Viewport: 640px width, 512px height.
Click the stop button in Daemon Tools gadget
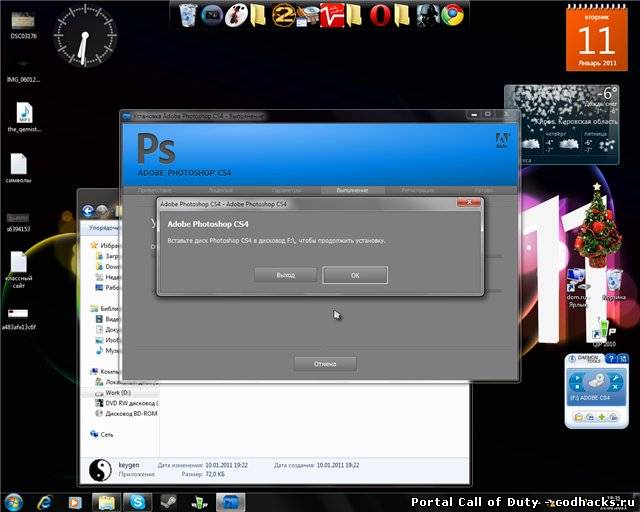click(x=577, y=387)
